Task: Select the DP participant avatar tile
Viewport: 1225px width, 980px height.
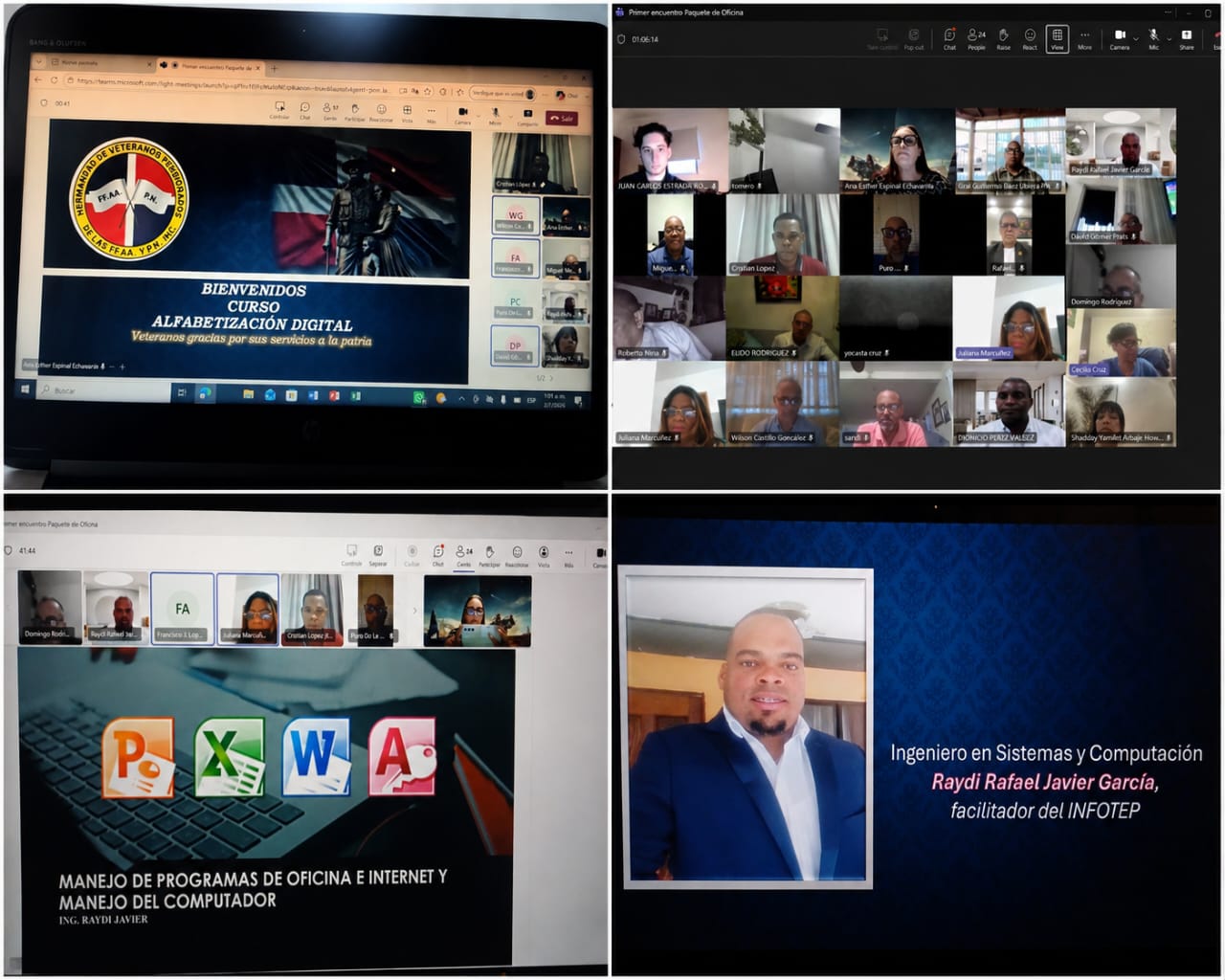Action: (x=515, y=346)
